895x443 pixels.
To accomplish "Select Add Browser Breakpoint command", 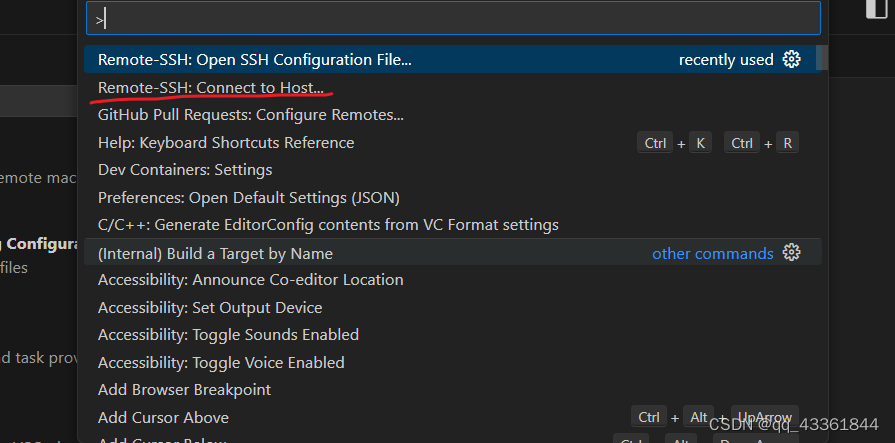I will coord(453,390).
